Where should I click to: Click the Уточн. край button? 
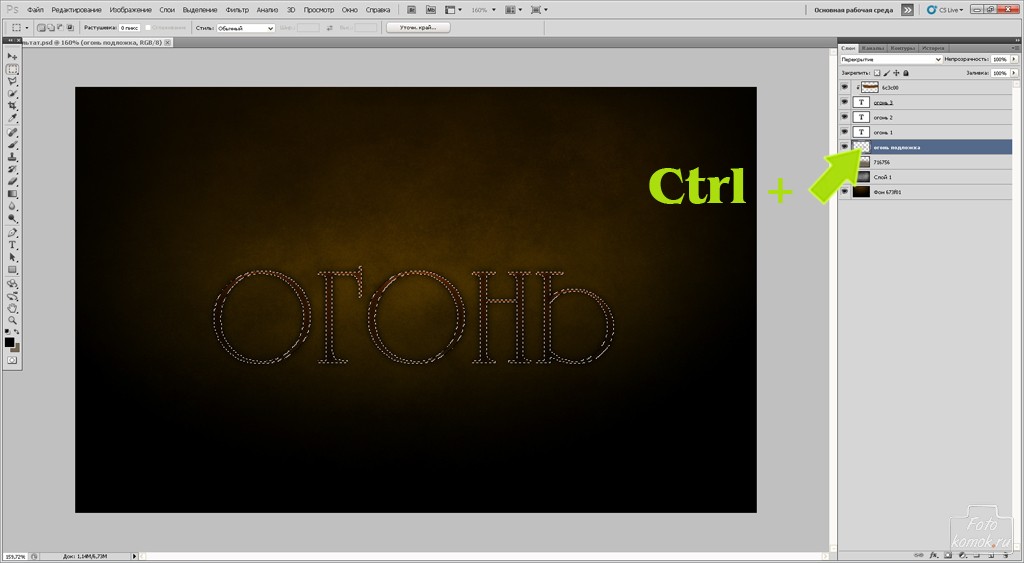[x=418, y=27]
